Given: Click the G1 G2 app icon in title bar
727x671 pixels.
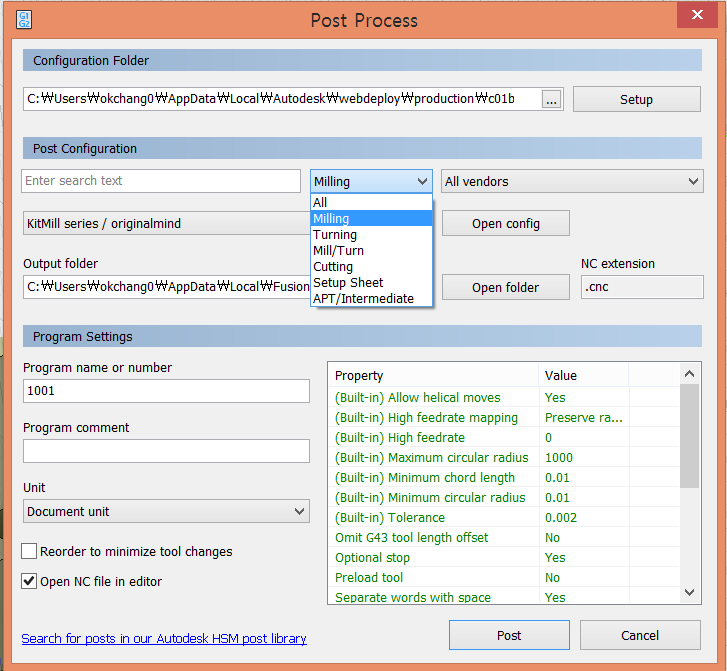Looking at the screenshot, I should [24, 20].
